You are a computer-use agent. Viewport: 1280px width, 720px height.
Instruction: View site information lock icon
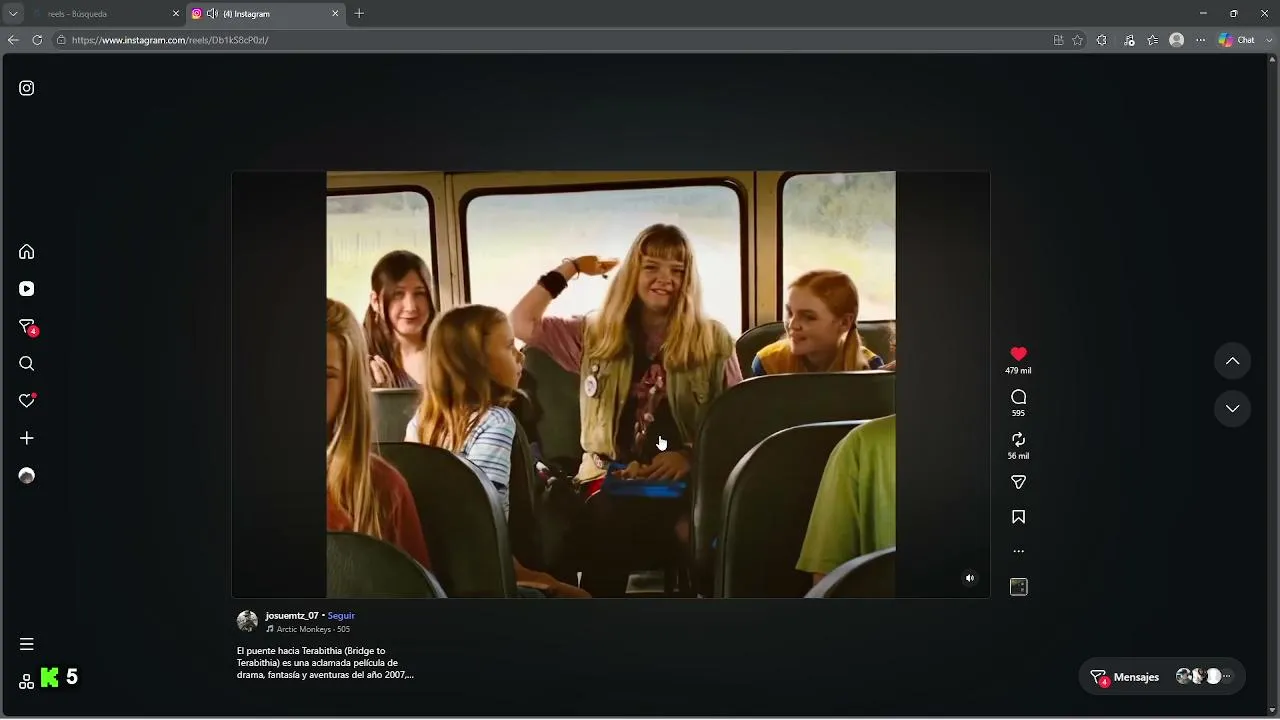pyautogui.click(x=61, y=40)
